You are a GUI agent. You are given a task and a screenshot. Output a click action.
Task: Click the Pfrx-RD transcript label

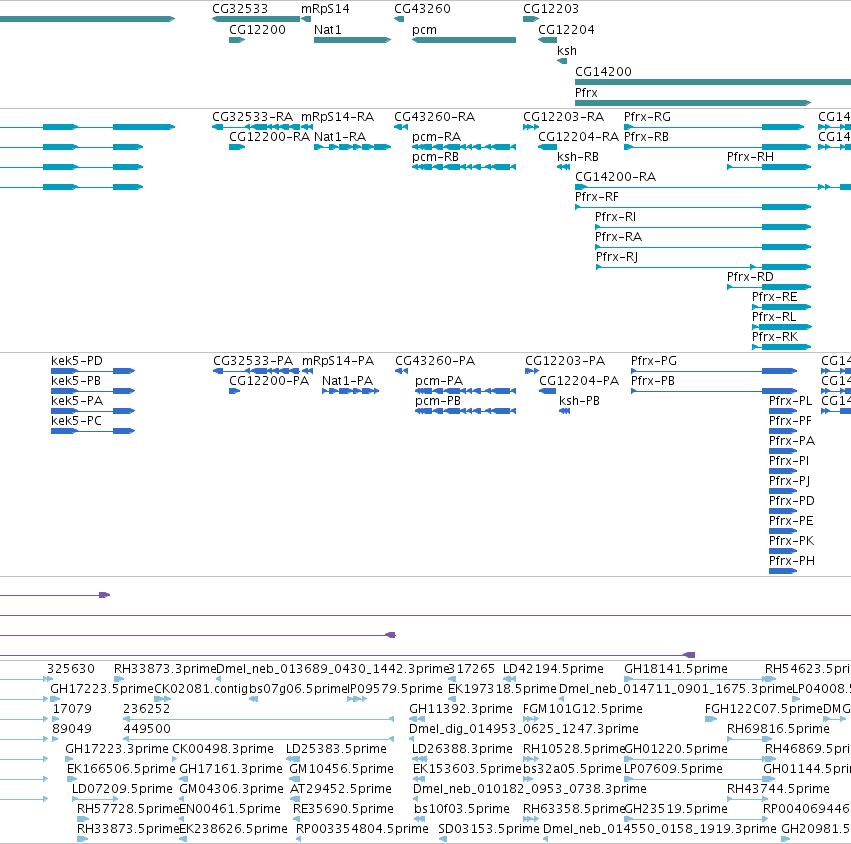tap(750, 277)
